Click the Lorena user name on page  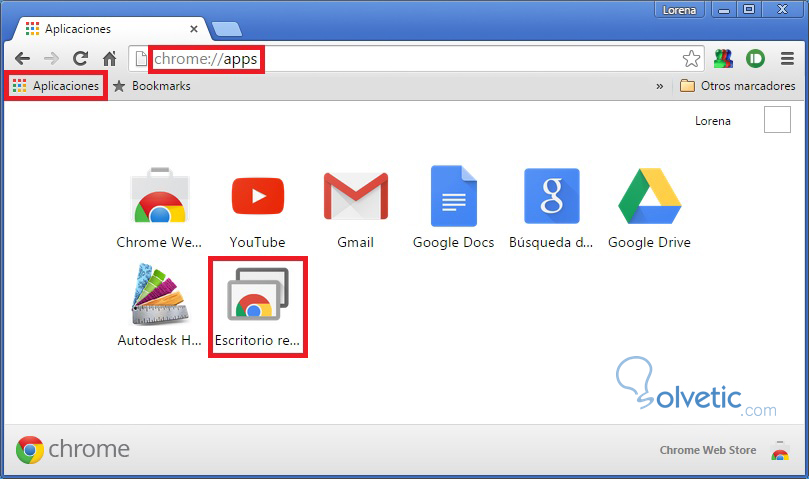coord(713,121)
